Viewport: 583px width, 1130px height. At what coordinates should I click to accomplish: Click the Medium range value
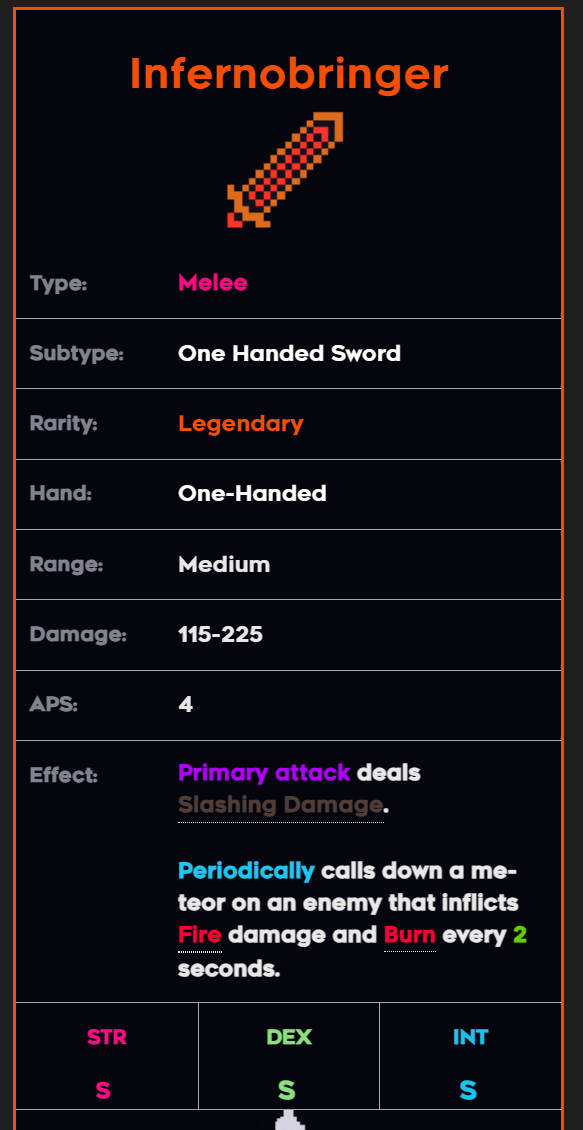[x=224, y=564]
